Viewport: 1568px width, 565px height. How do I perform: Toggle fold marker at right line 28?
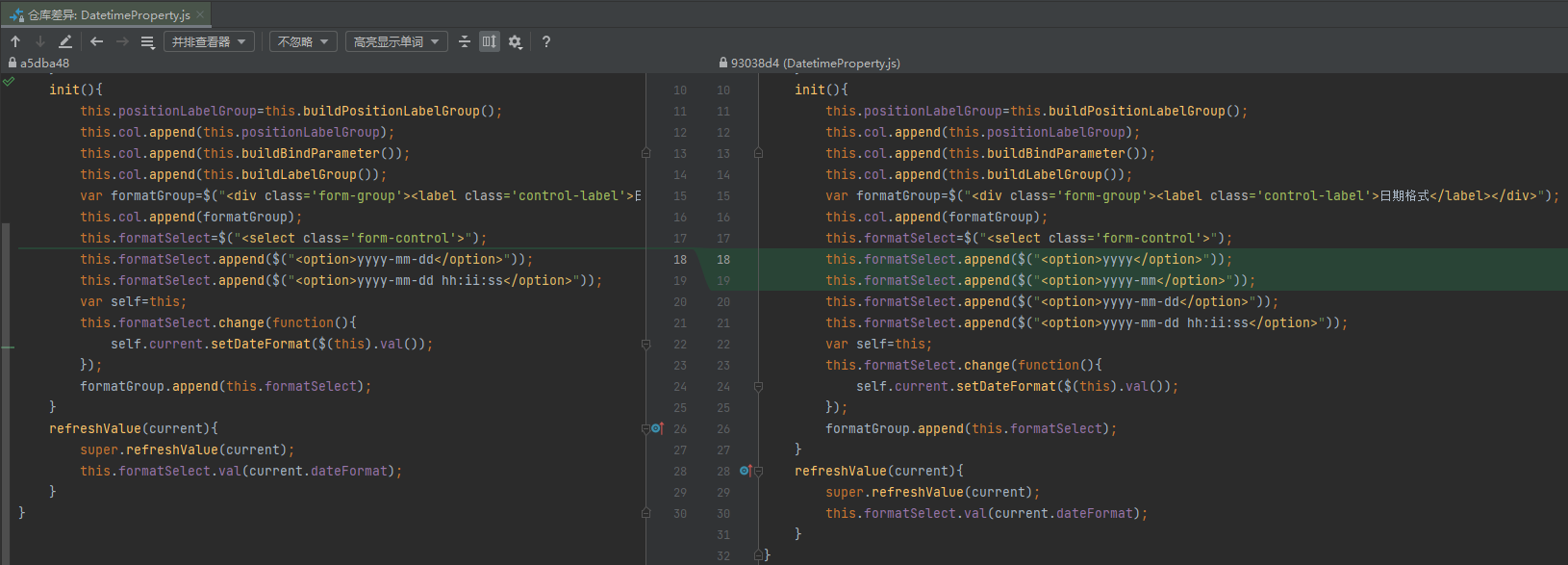[x=758, y=471]
